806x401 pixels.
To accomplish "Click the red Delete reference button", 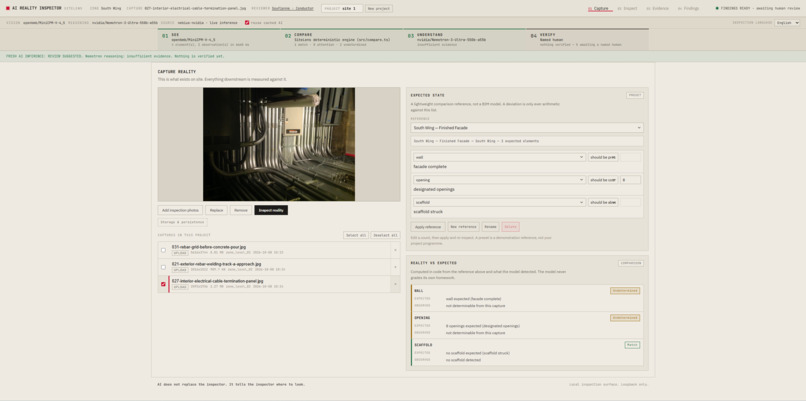I will 510,227.
